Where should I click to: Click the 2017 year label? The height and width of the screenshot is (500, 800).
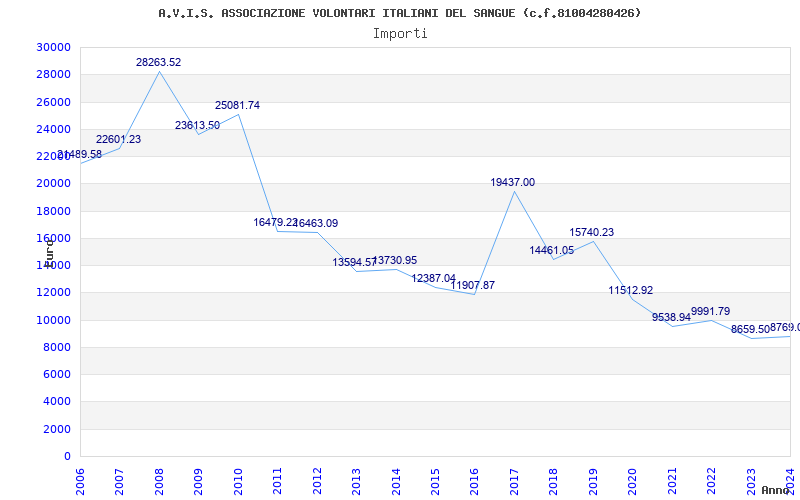coord(514,481)
